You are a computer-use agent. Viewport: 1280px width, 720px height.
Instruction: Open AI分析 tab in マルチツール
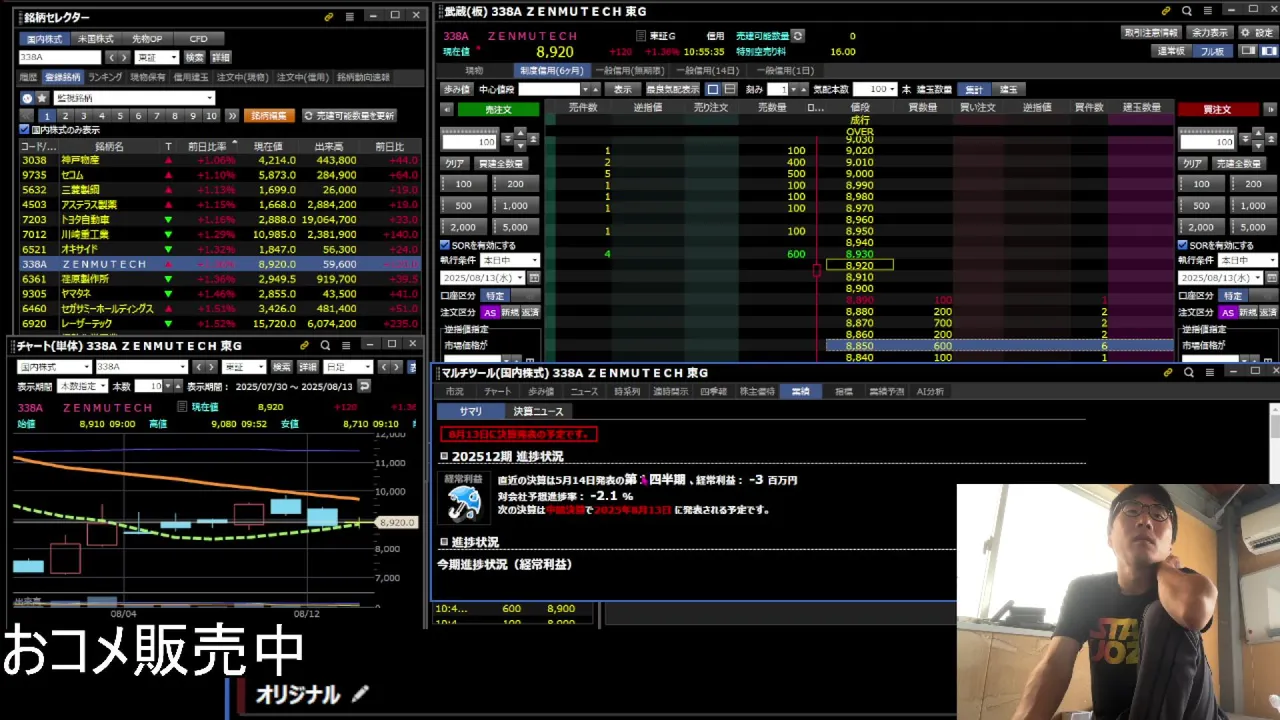930,391
